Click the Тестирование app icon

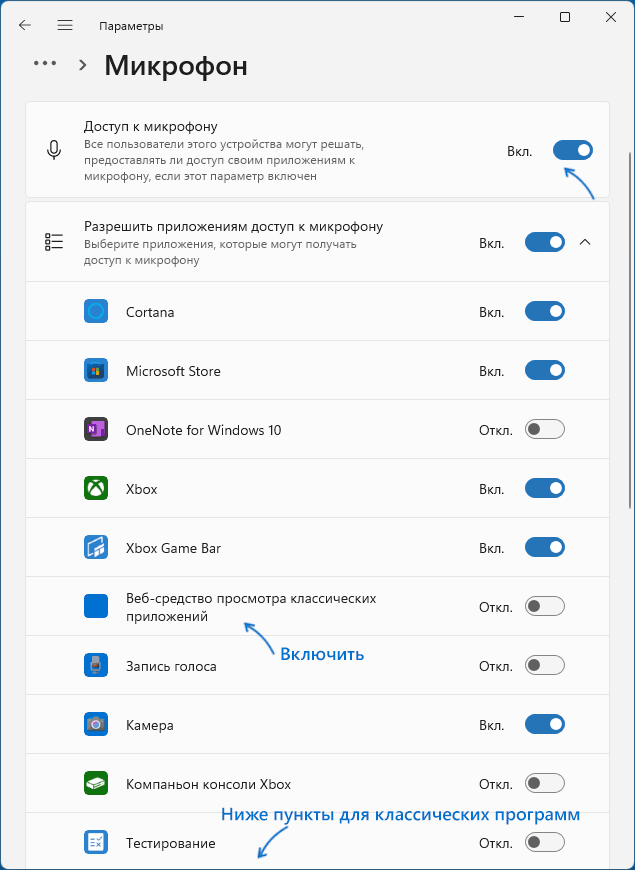tap(96, 843)
